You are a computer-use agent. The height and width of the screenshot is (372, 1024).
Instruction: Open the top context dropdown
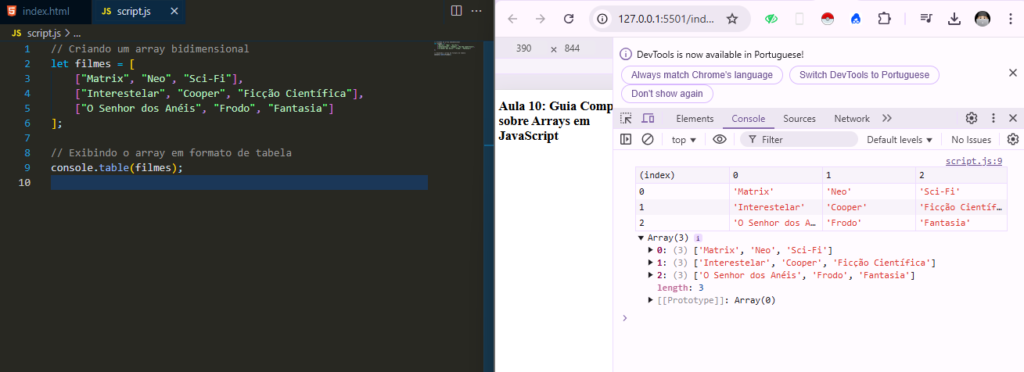coord(684,140)
